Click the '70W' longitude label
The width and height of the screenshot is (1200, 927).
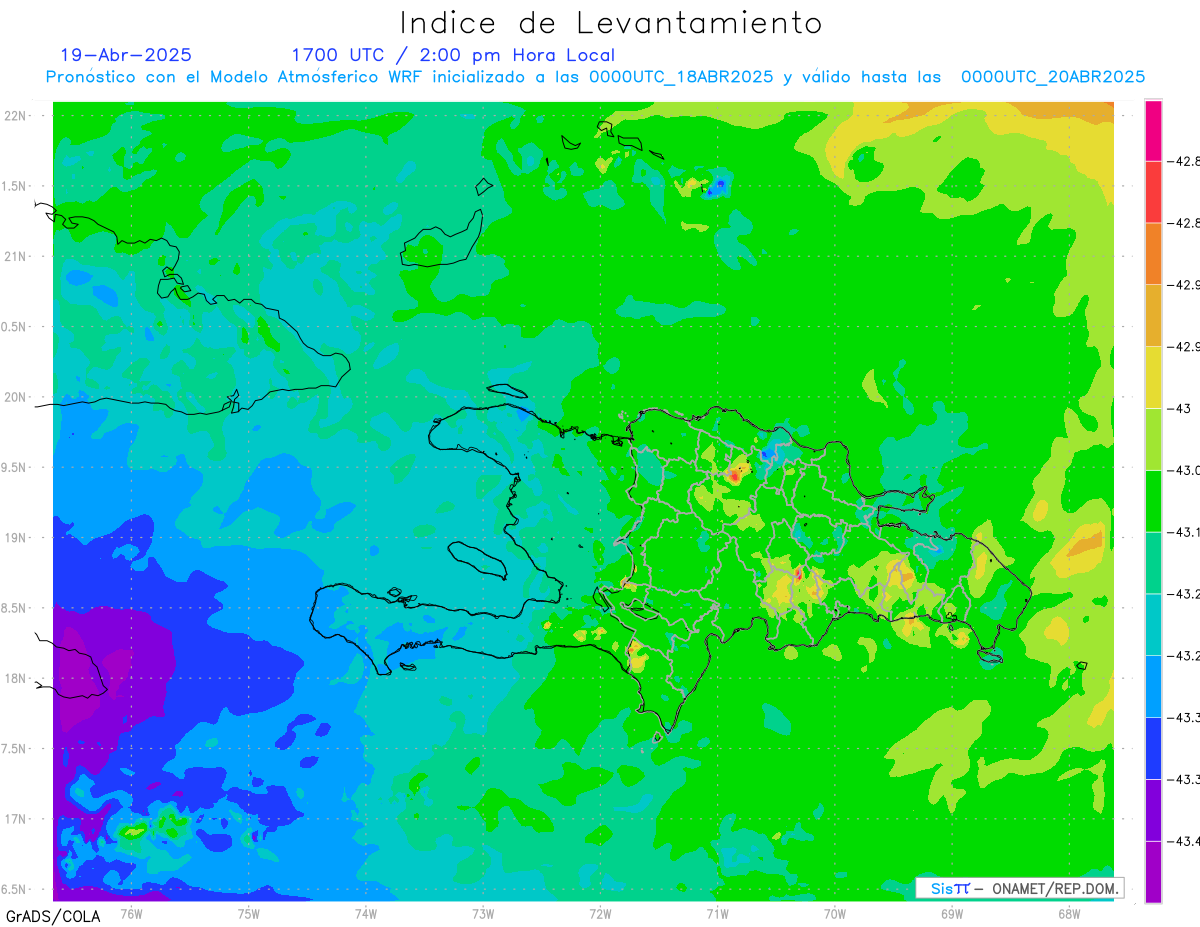coord(835,913)
